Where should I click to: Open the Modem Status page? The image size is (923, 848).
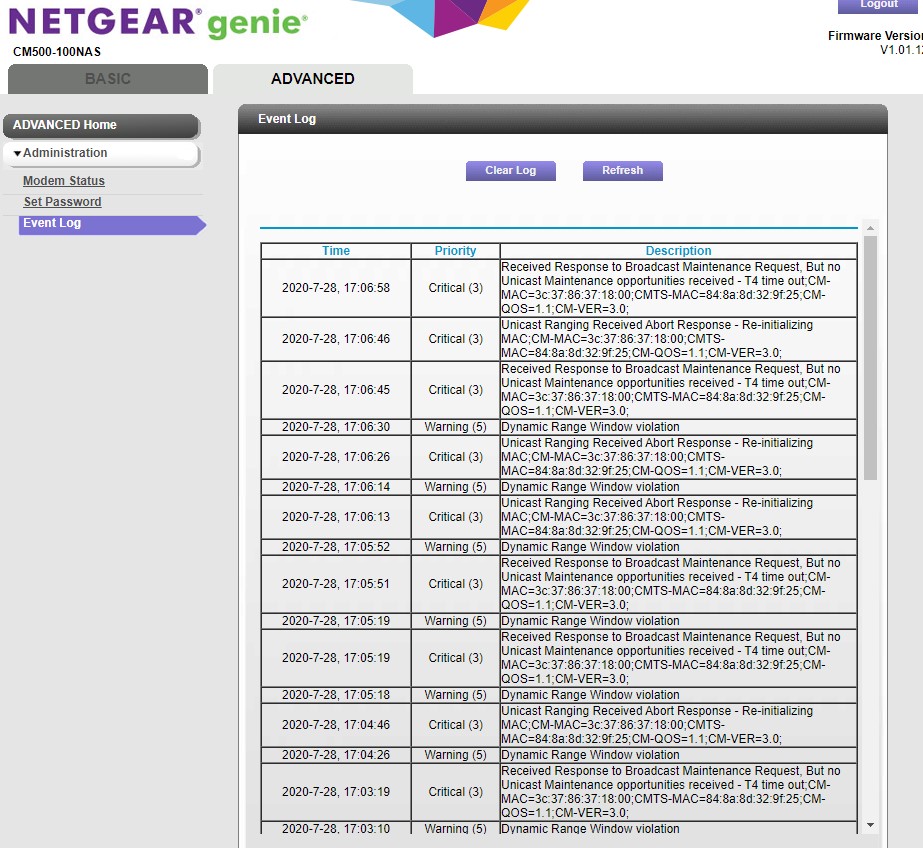[64, 181]
